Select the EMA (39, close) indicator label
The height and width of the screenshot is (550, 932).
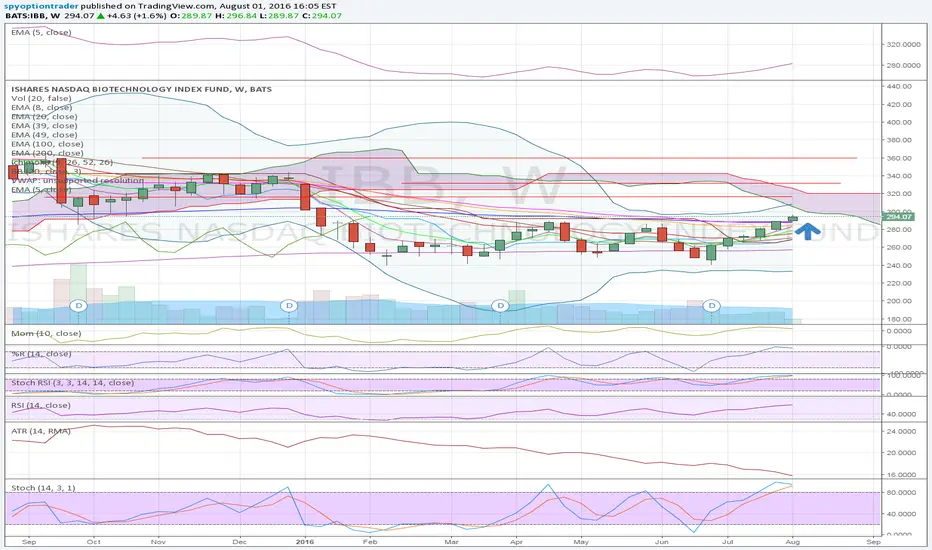pyautogui.click(x=44, y=125)
